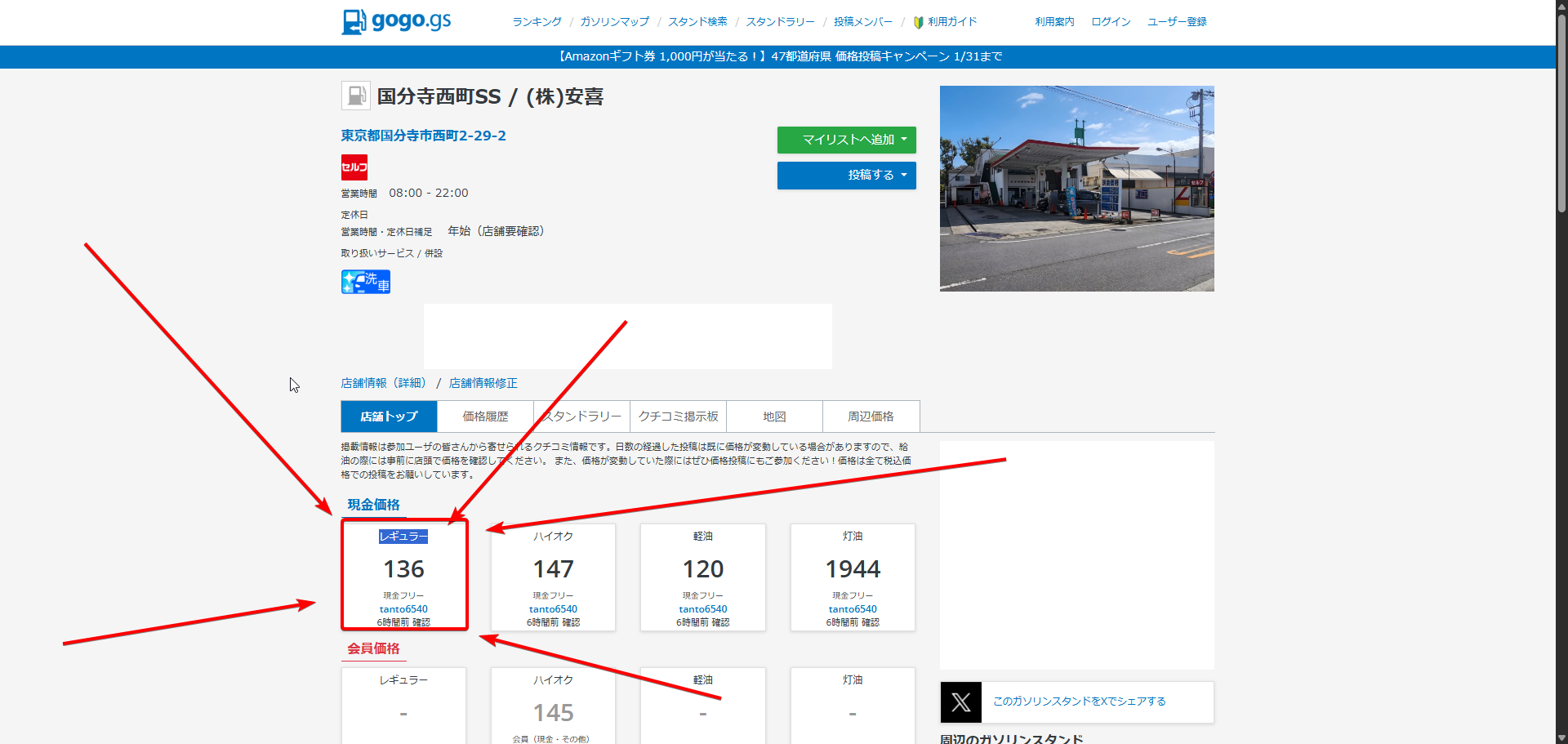Viewport: 1568px width, 744px height.
Task: Switch to the 地図 tab
Action: (x=774, y=417)
